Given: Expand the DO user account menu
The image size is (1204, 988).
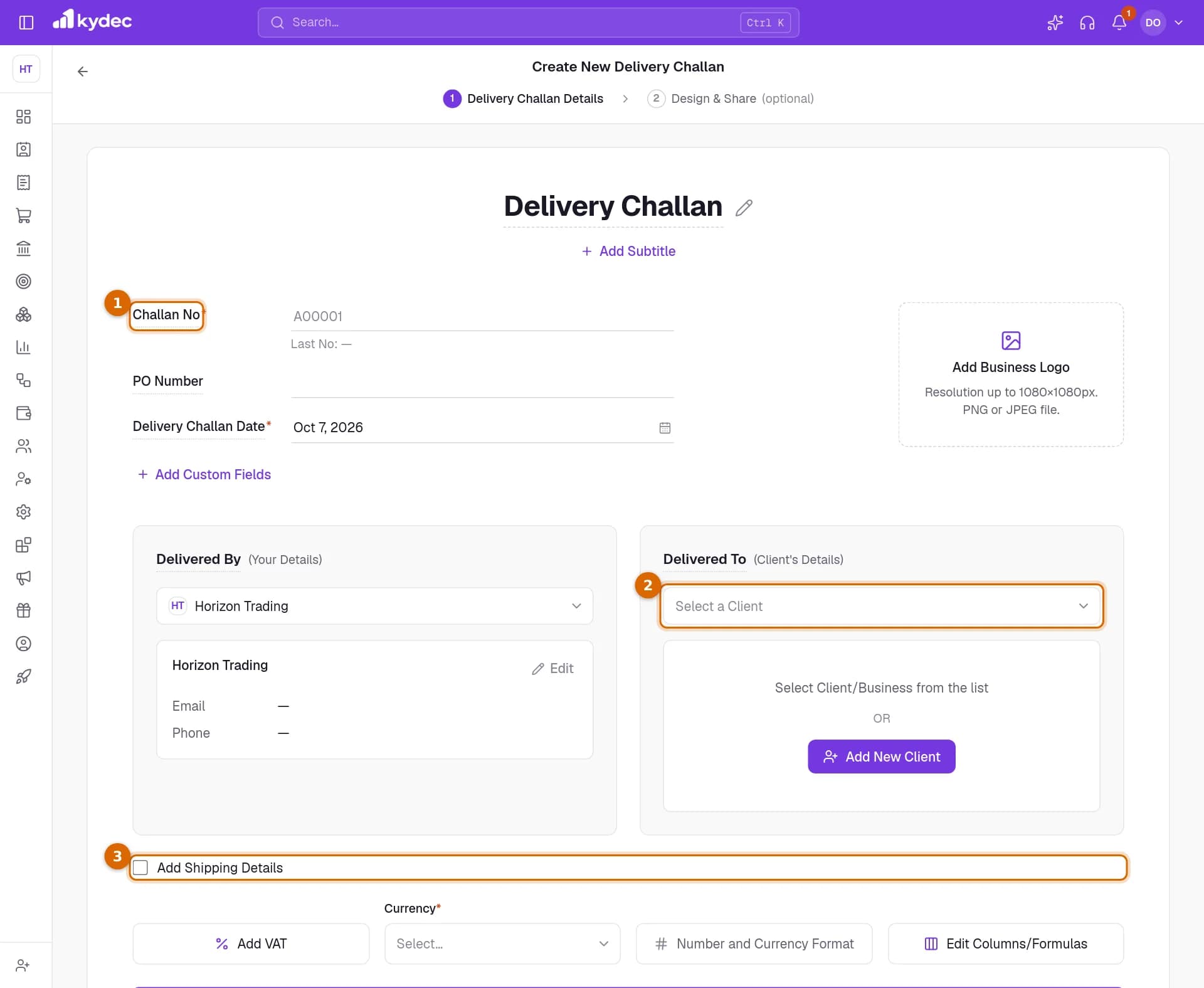Looking at the screenshot, I should pos(1164,23).
